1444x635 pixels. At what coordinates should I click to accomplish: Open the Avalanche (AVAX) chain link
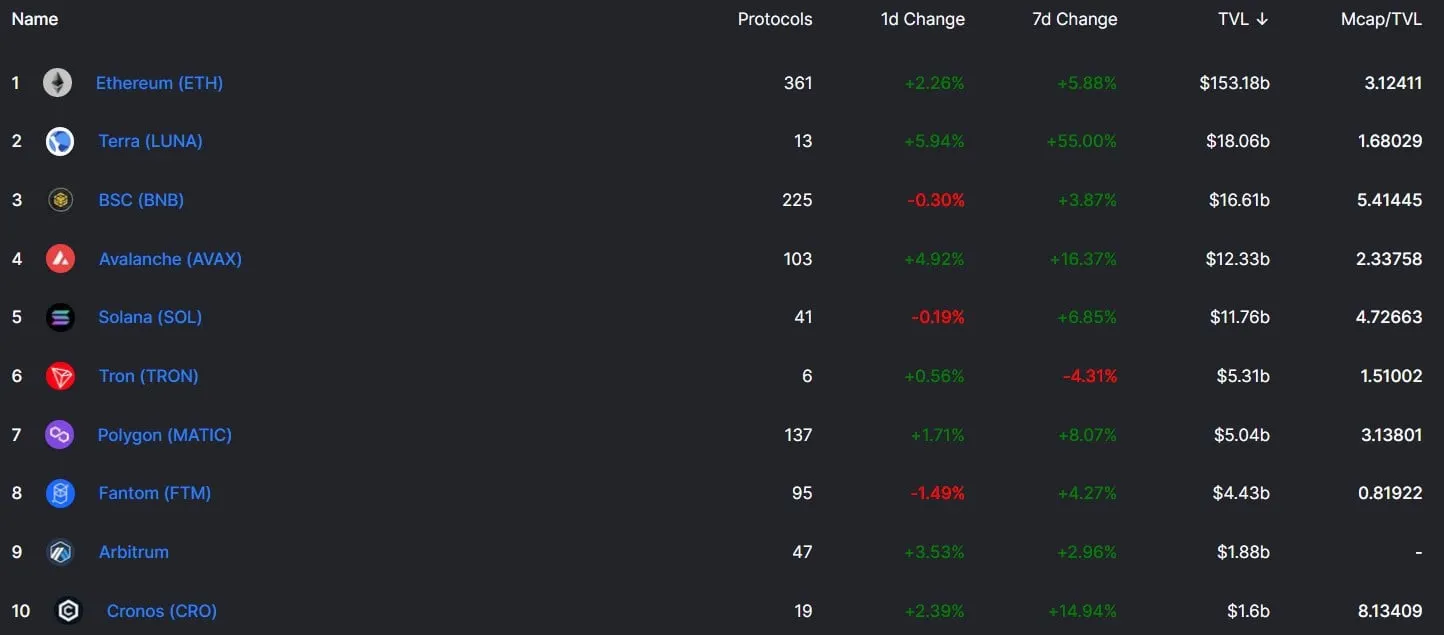170,259
